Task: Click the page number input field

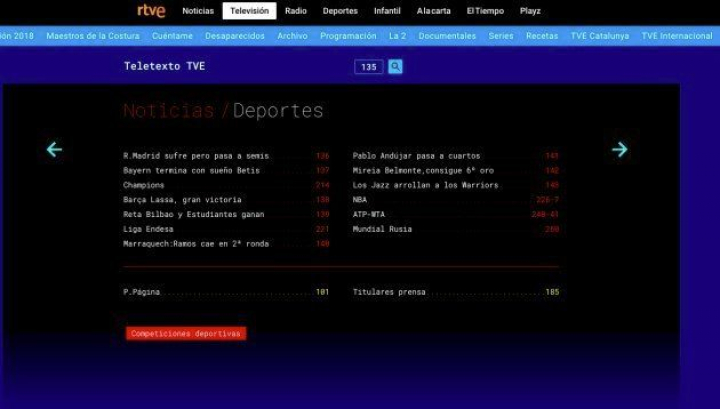Action: point(369,67)
